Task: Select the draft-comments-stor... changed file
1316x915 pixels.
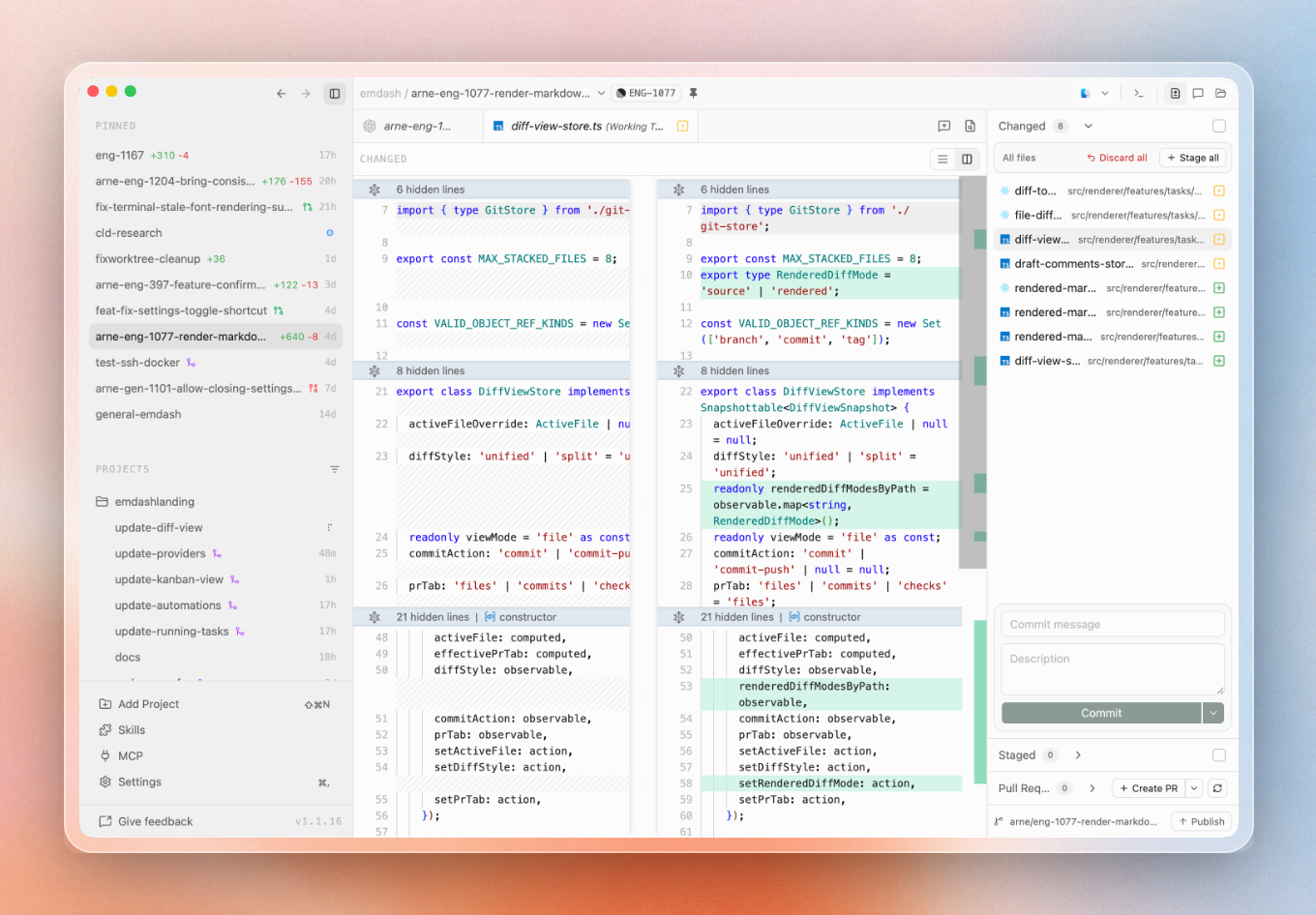Action: point(1113,263)
